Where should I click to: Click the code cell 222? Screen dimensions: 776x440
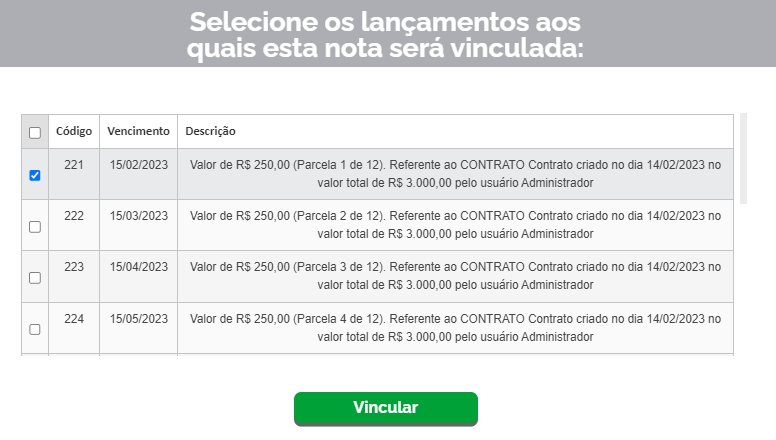click(74, 215)
